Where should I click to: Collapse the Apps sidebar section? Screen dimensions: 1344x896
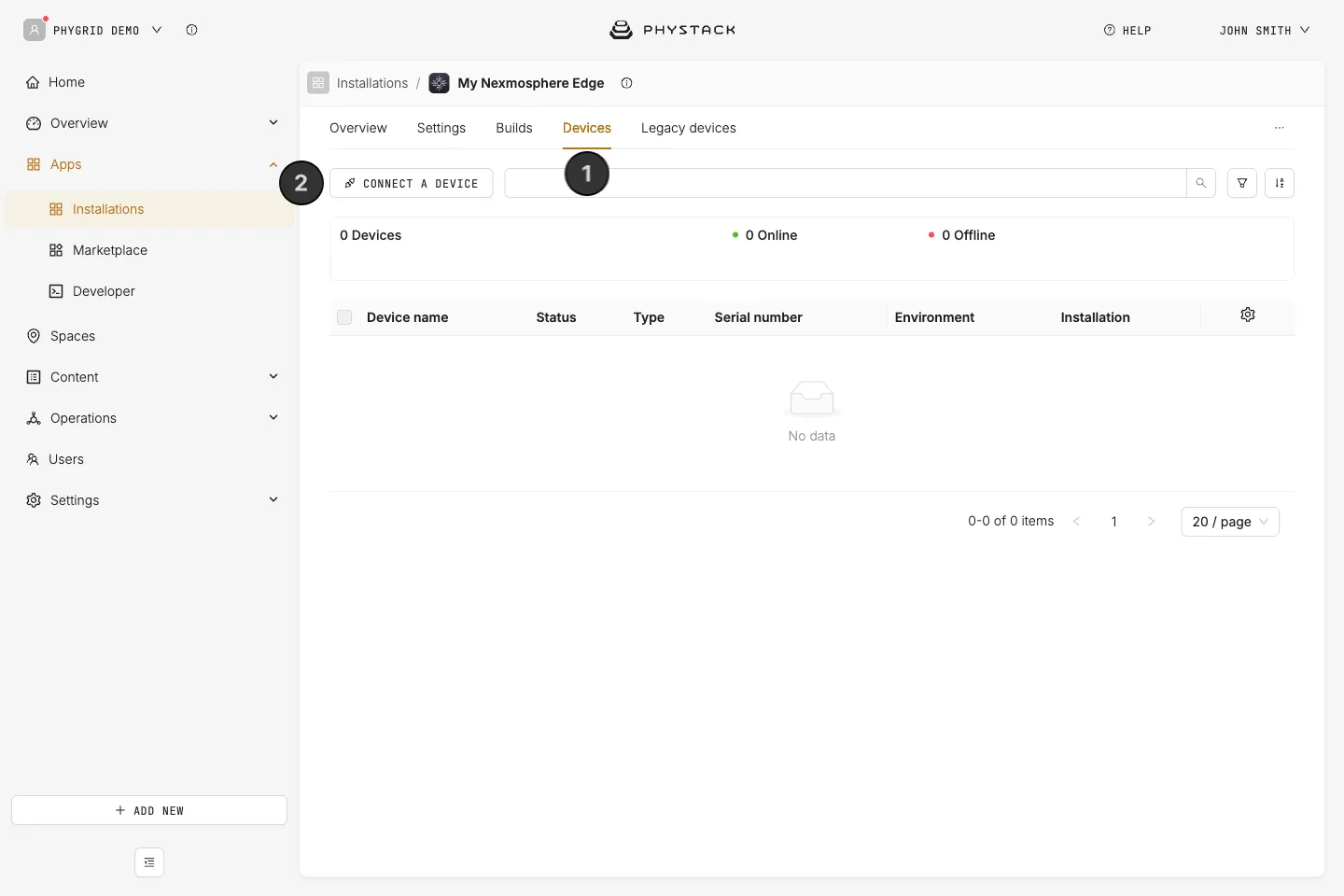tap(273, 164)
